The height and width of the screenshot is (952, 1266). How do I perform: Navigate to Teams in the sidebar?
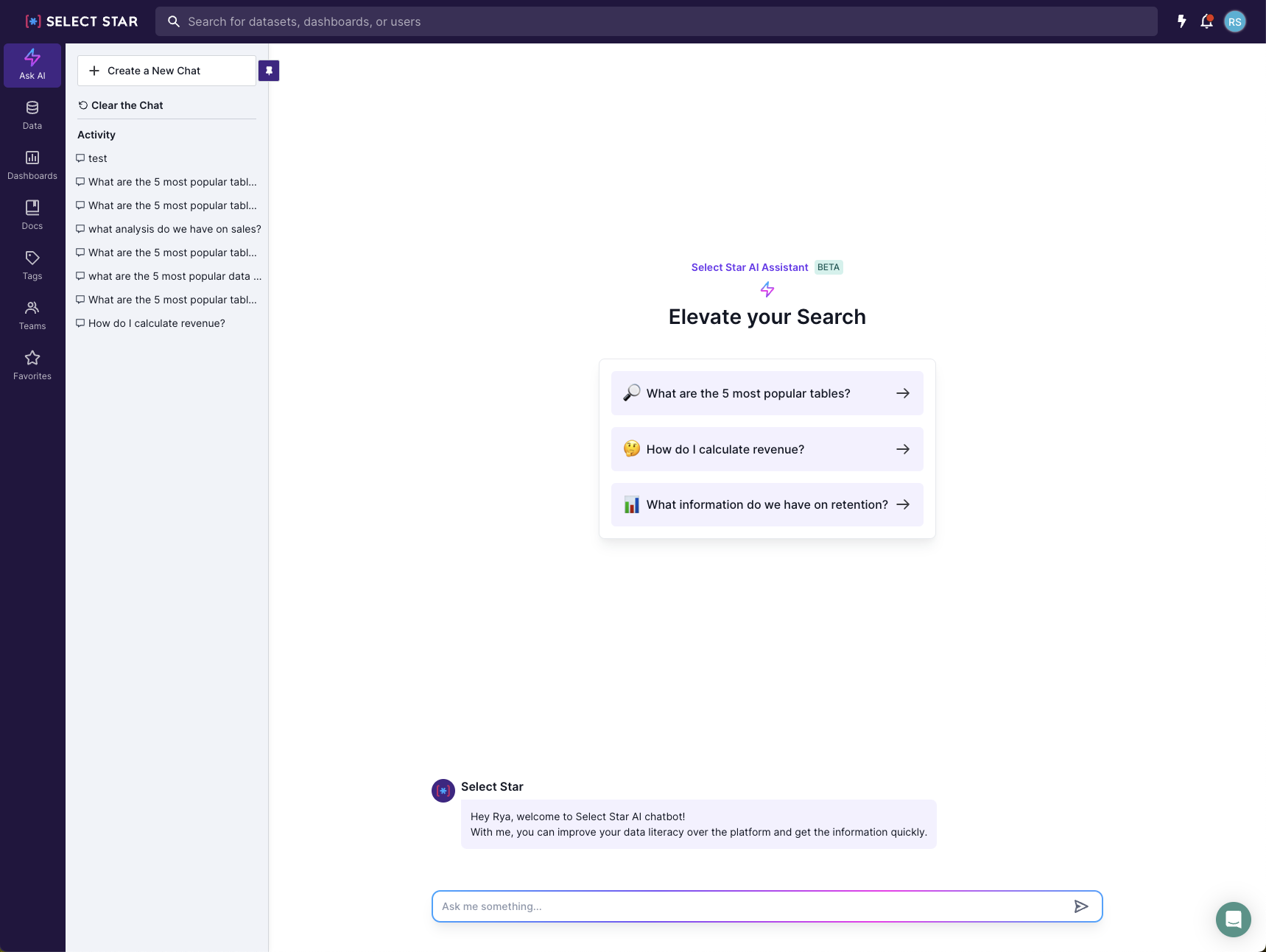pos(32,316)
